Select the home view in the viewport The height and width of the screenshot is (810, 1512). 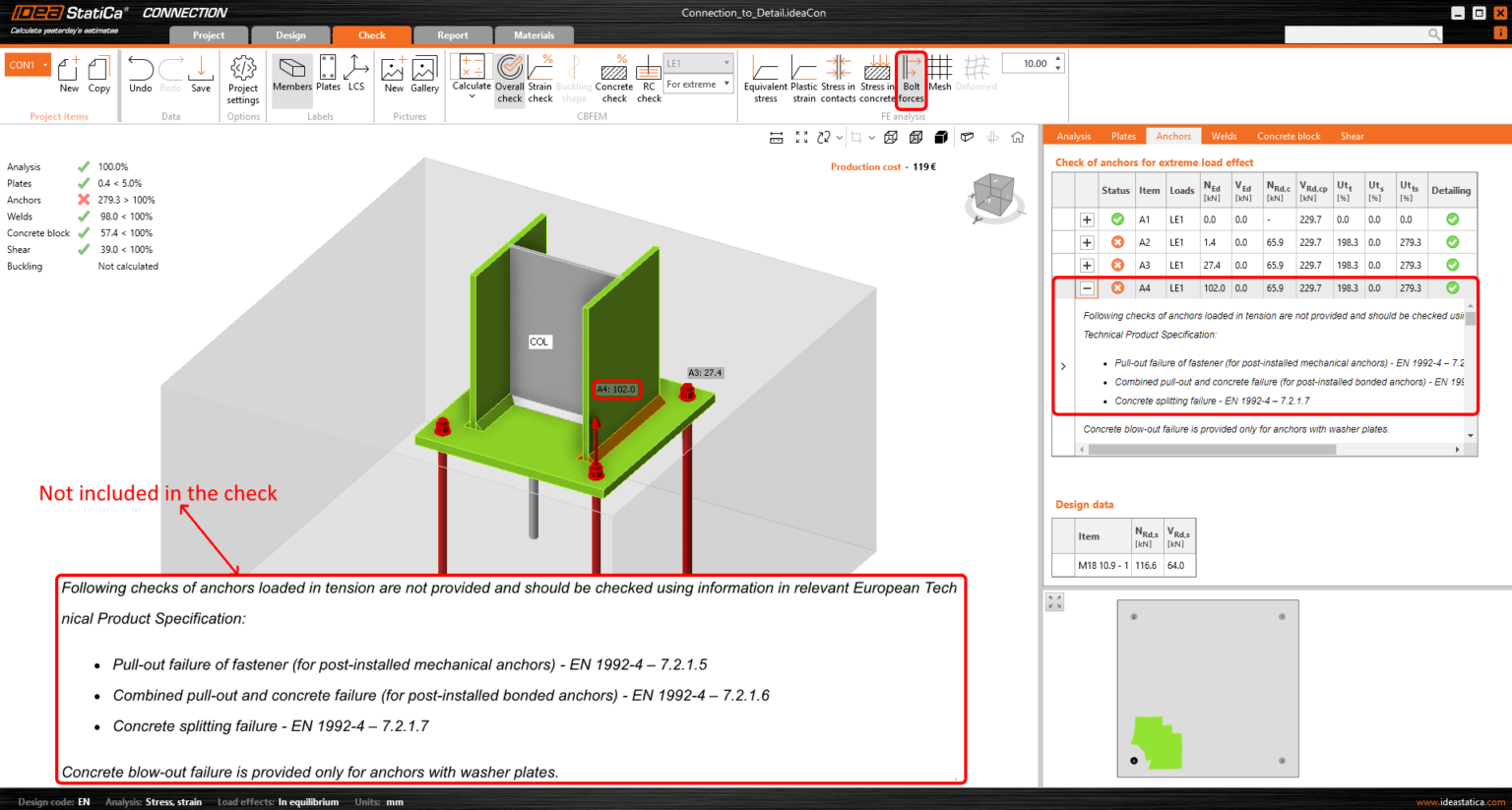[x=1019, y=138]
